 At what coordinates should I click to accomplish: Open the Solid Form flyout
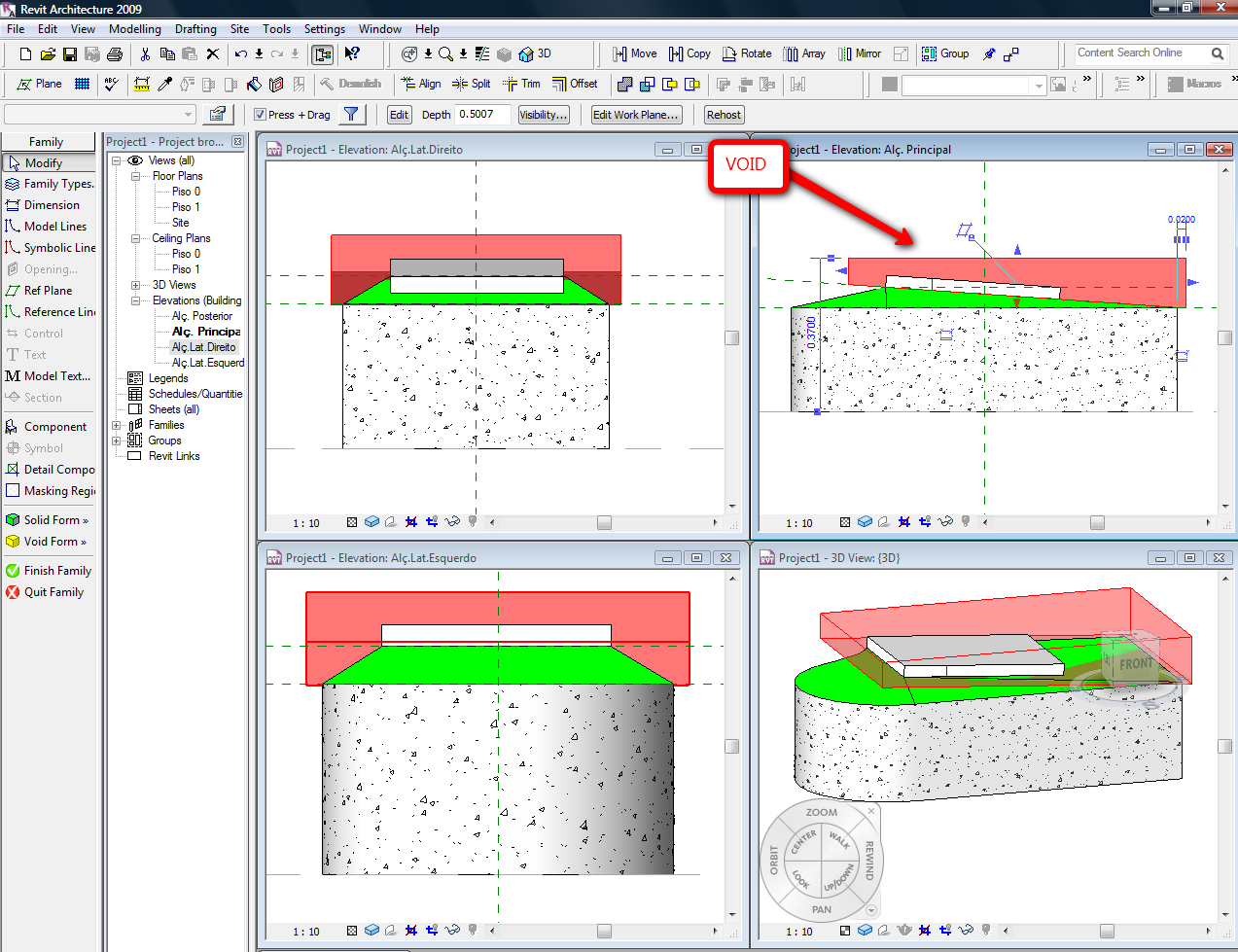click(47, 520)
